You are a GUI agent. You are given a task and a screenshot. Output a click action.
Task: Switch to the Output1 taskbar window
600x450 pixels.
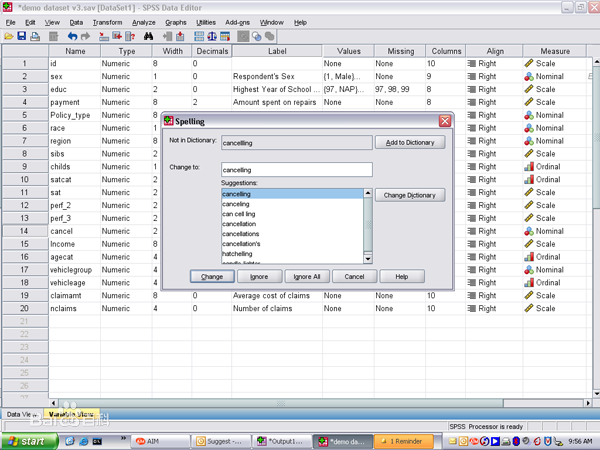(281, 440)
